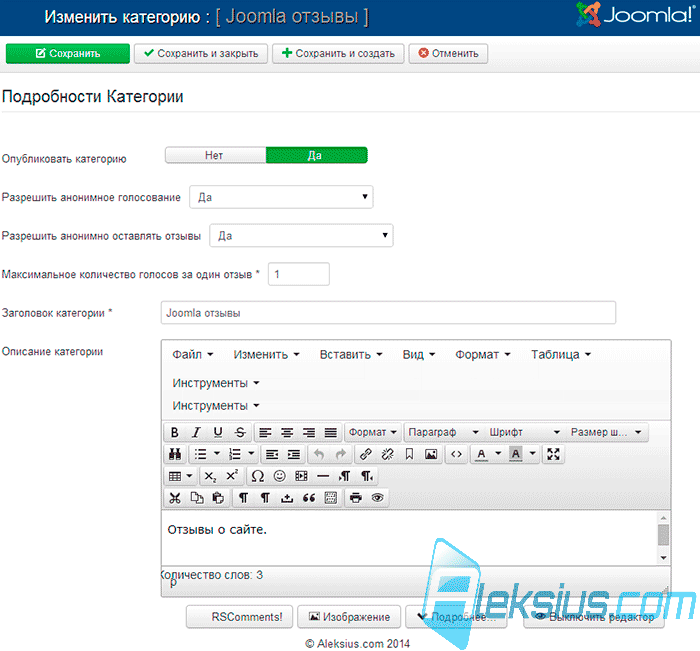Apply subscript formatting
Viewport: 700px width, 651px height.
[210, 476]
